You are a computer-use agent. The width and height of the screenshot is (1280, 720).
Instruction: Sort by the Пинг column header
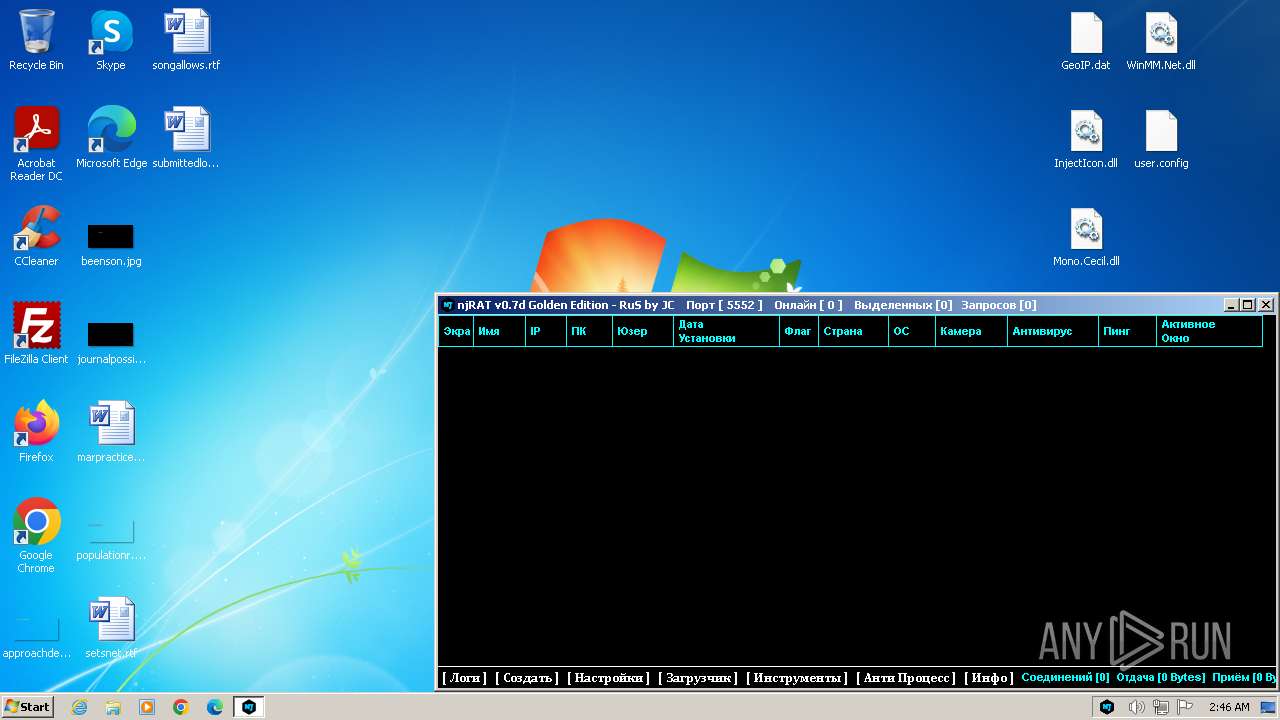point(1127,331)
